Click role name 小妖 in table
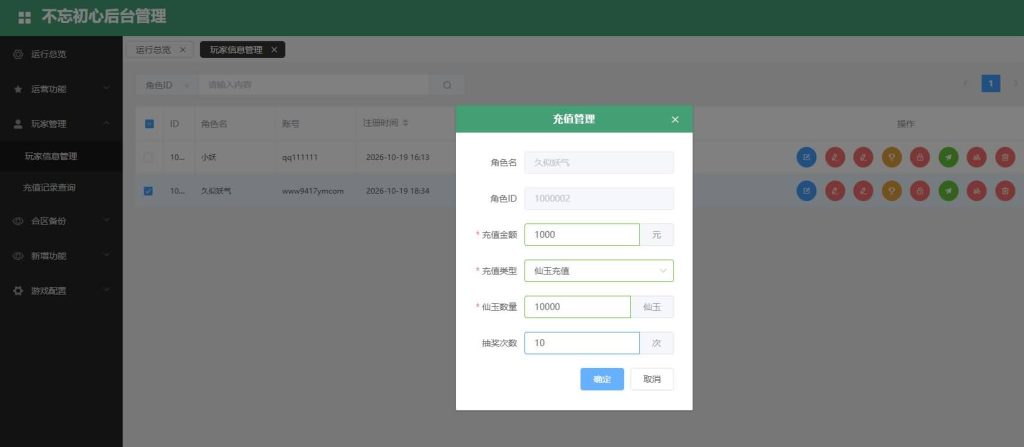 (208, 157)
